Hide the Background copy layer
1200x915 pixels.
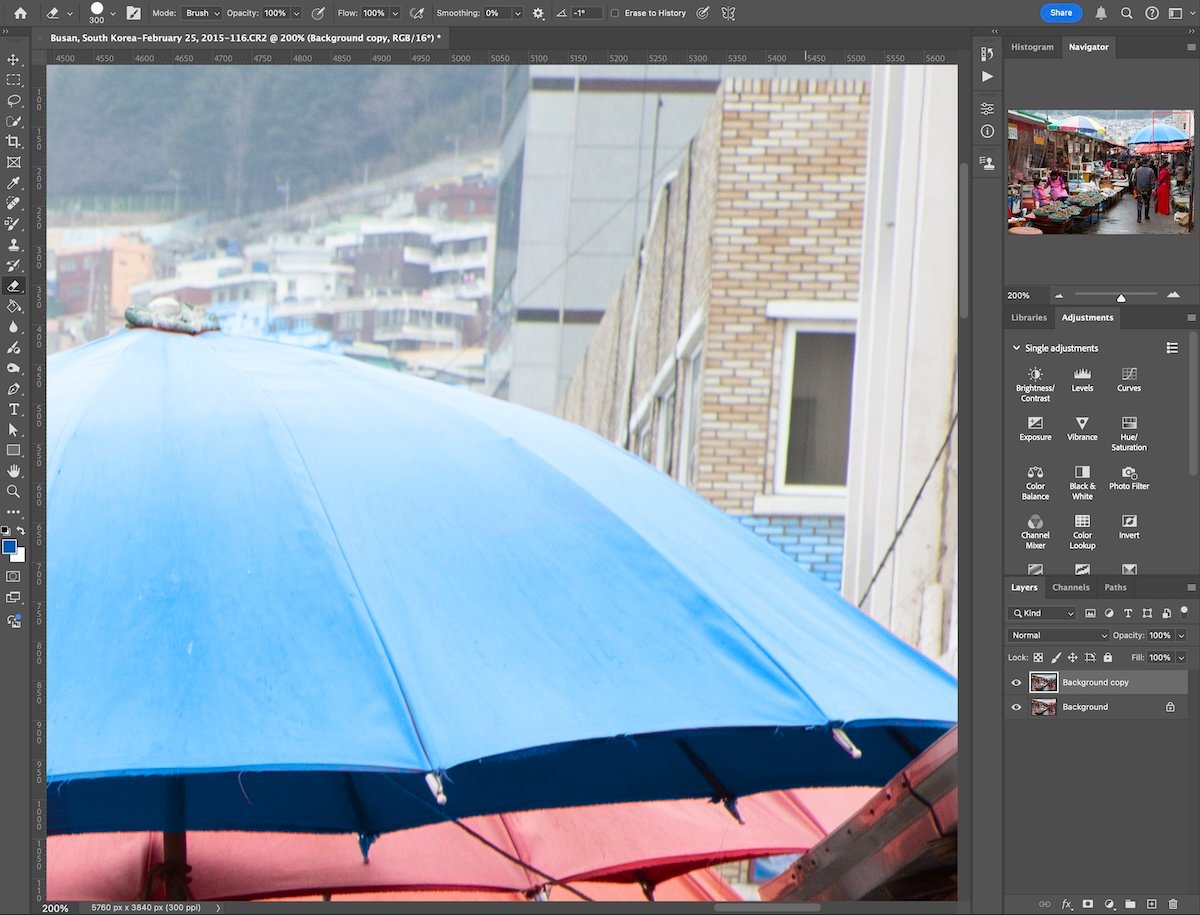(x=1016, y=682)
